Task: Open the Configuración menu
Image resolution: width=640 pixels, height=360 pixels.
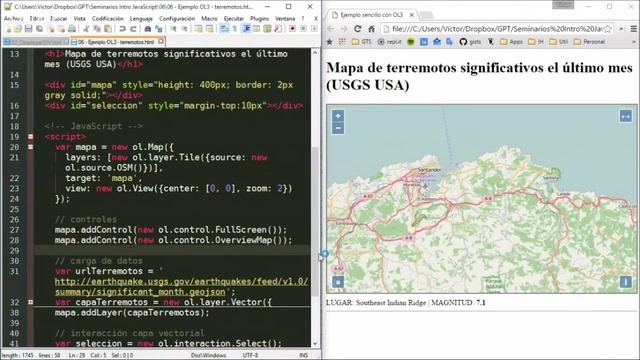Action: pyautogui.click(x=177, y=19)
